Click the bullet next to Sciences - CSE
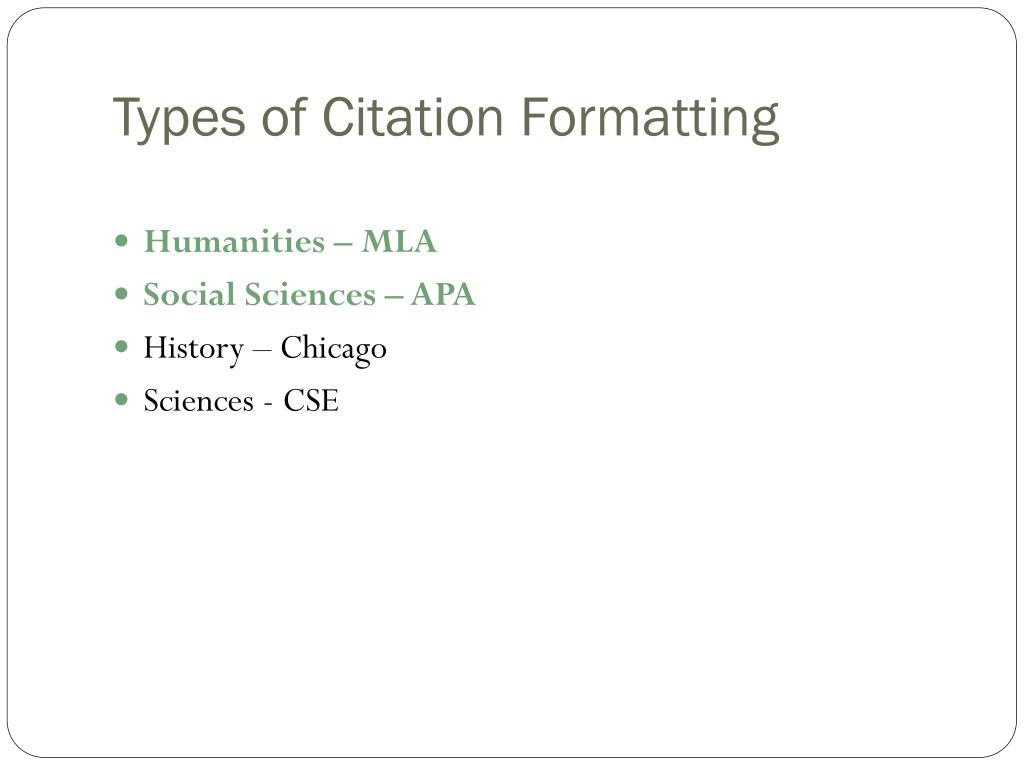The image size is (1024, 768). [x=121, y=399]
